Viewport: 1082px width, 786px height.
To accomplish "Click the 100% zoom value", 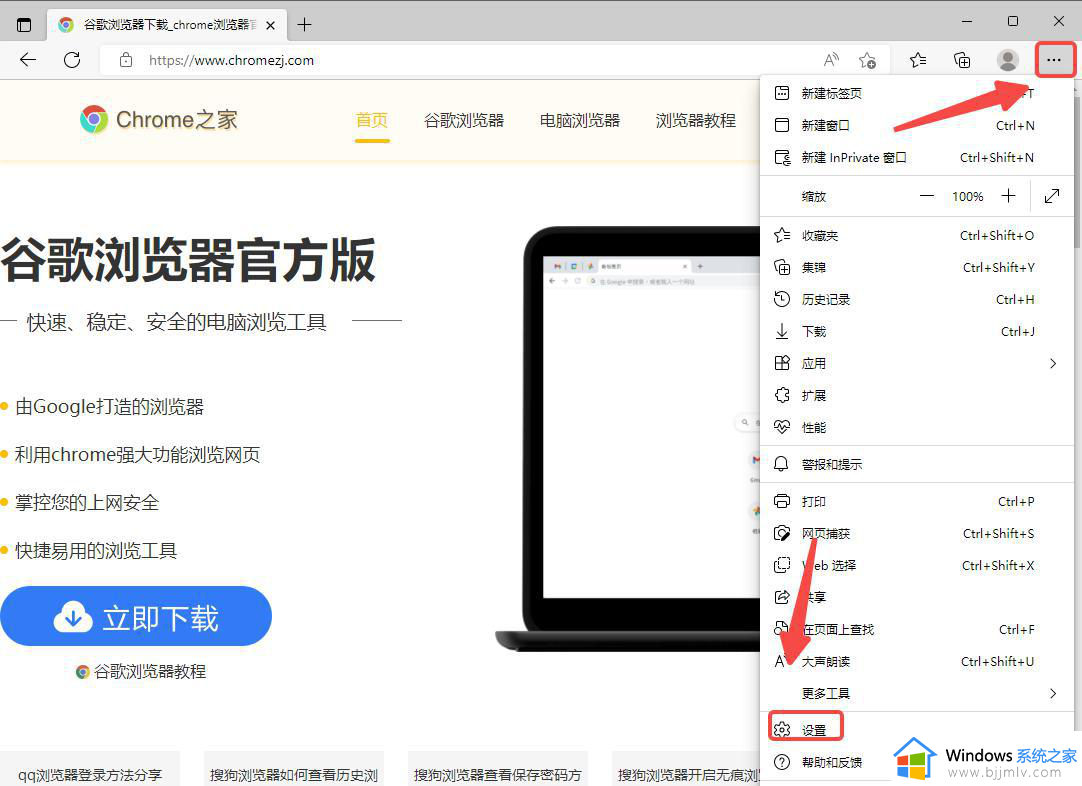I will 967,197.
